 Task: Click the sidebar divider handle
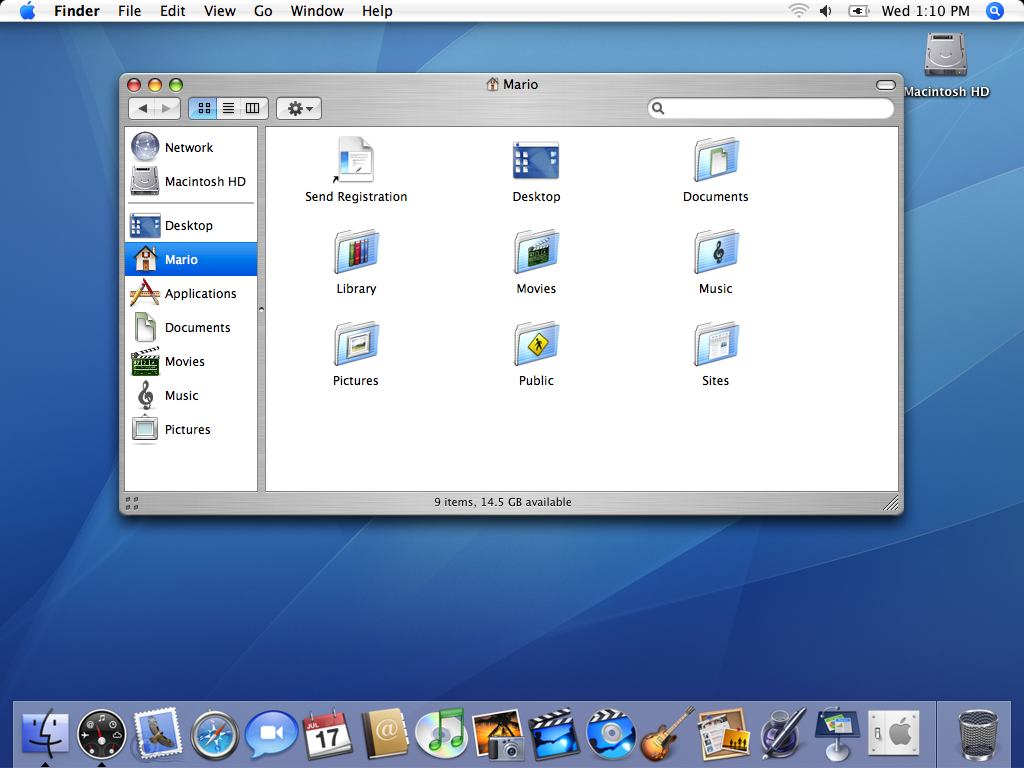(261, 309)
